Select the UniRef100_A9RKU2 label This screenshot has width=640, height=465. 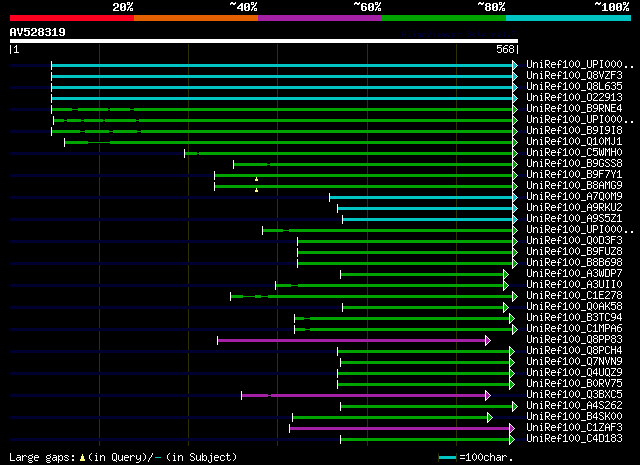(574, 208)
